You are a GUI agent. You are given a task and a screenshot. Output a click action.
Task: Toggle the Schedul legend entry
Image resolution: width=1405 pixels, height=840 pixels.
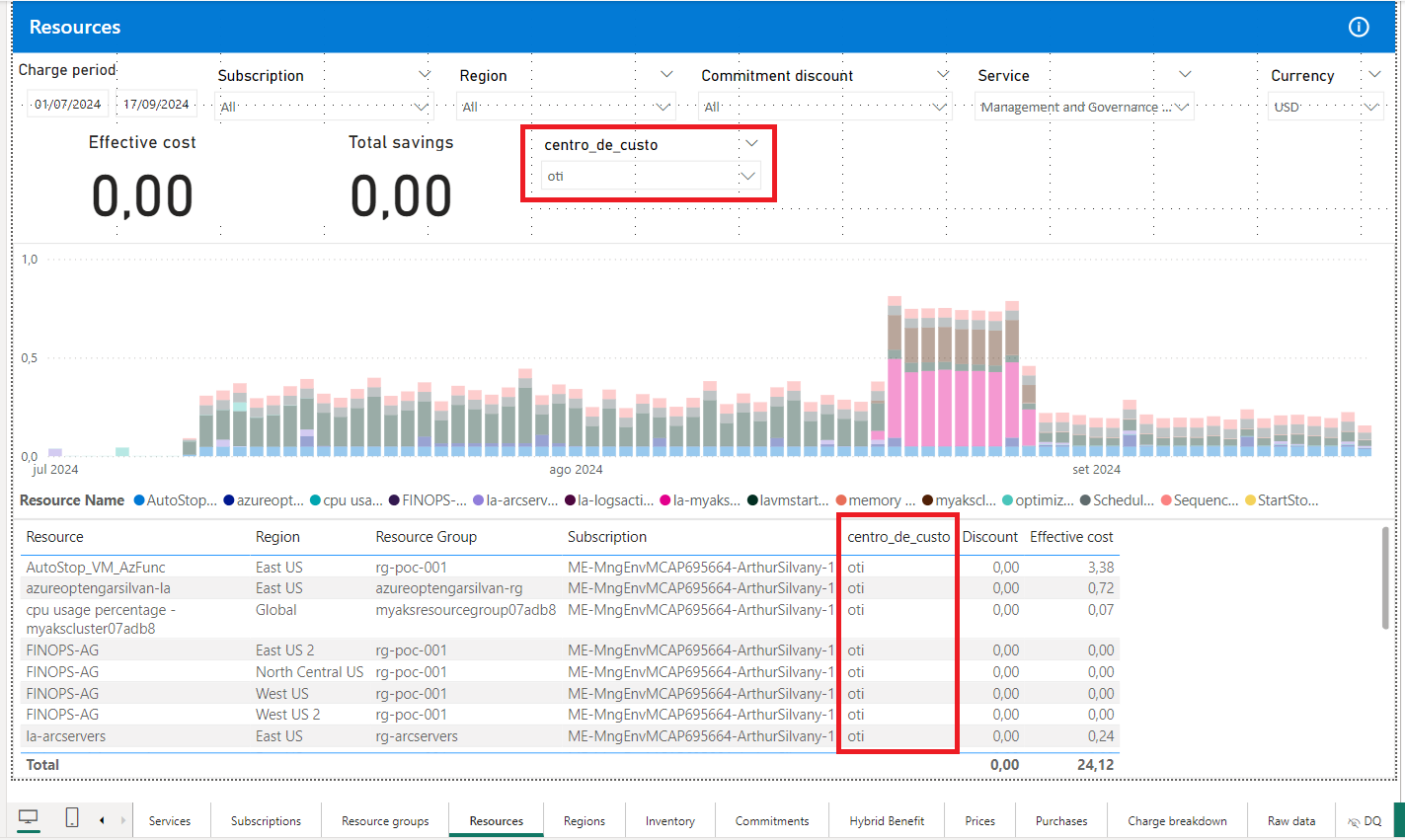[x=1117, y=500]
